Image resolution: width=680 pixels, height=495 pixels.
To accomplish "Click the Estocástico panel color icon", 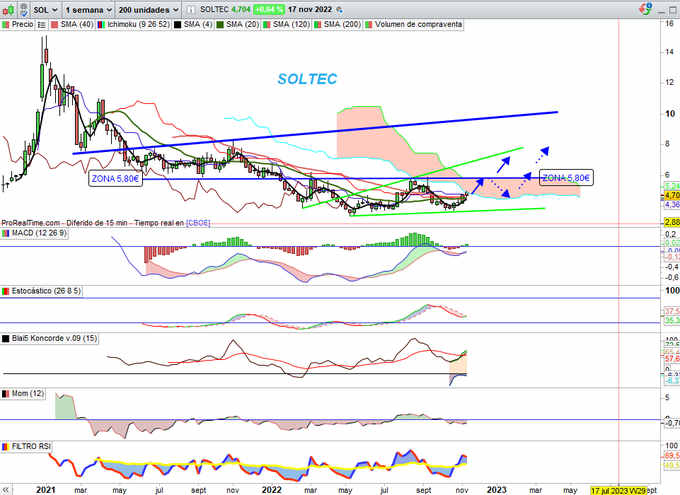I will (x=6, y=291).
